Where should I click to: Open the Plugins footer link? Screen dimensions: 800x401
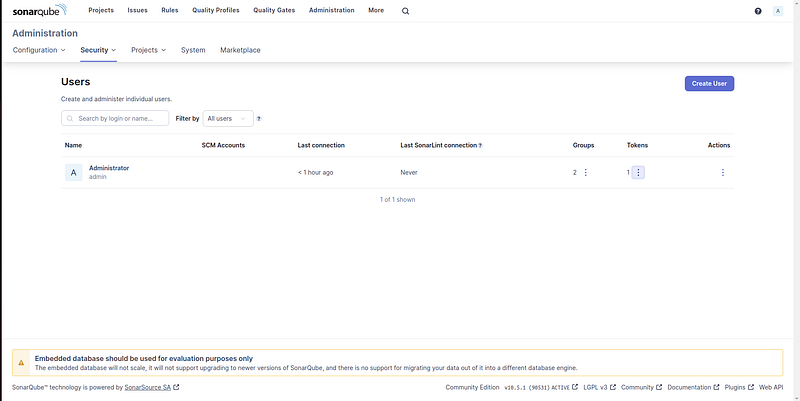click(x=739, y=387)
